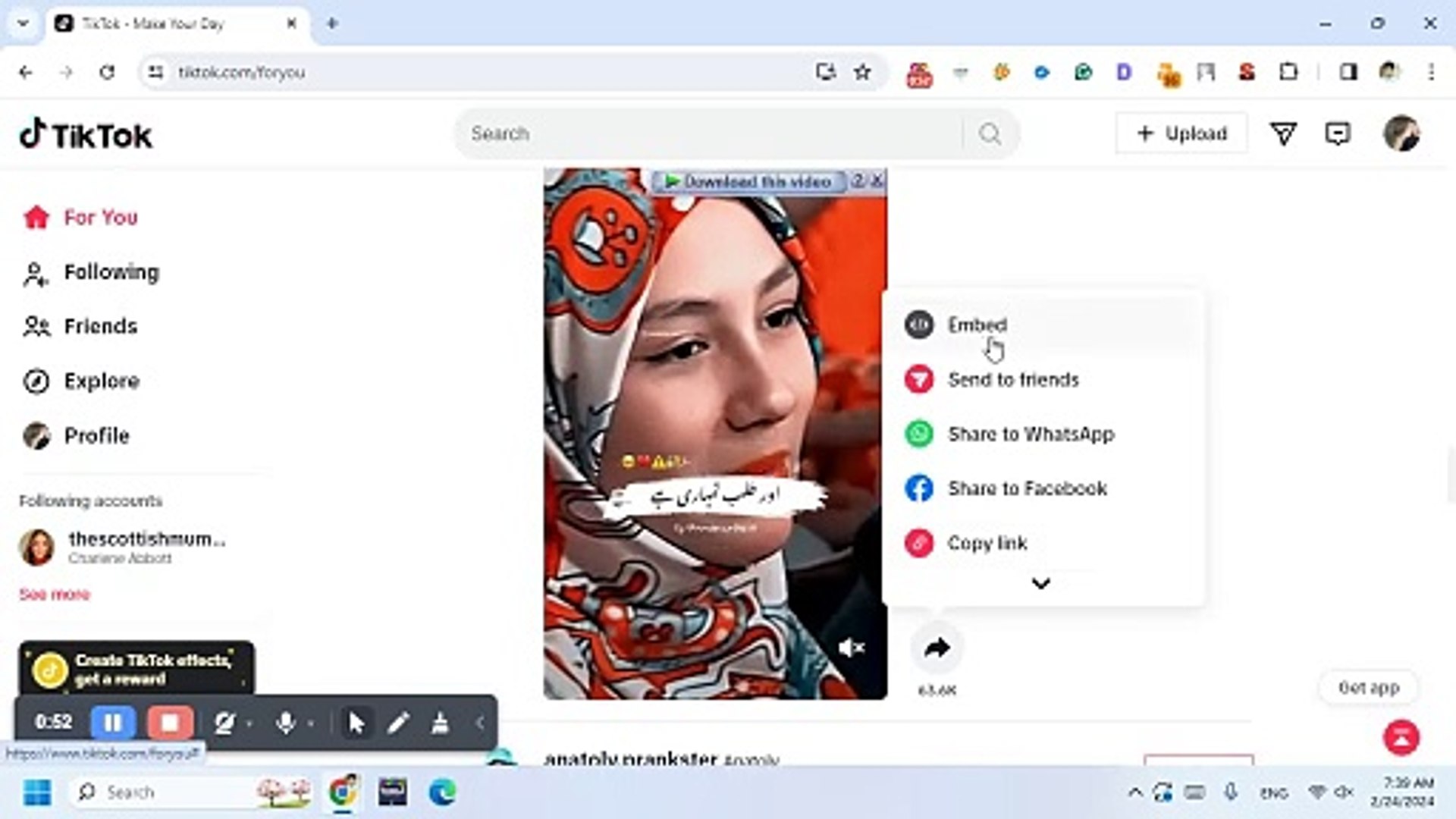Select the pen drawing tool in recorder toolbar
This screenshot has width=1456, height=819.
[397, 723]
